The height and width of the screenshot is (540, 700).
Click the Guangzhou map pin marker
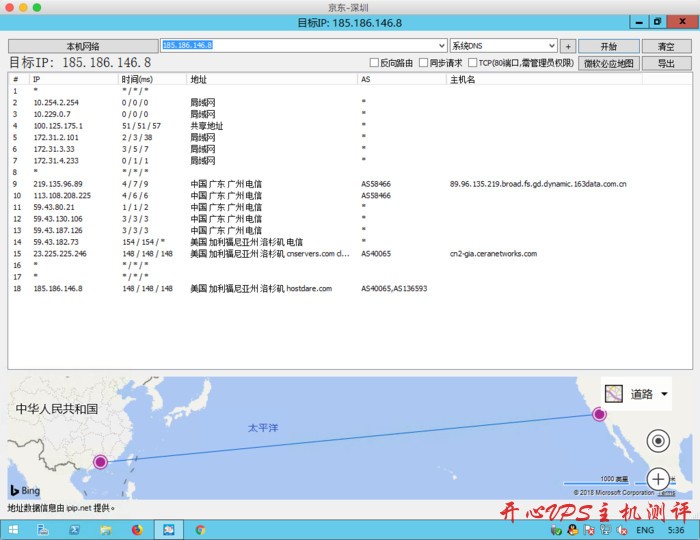99,461
